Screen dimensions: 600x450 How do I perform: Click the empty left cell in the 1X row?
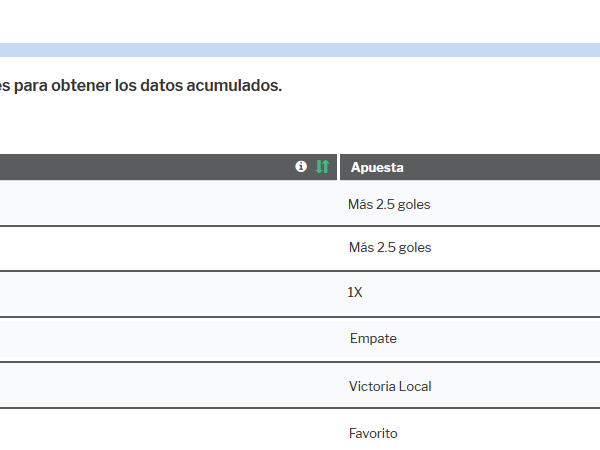168,294
